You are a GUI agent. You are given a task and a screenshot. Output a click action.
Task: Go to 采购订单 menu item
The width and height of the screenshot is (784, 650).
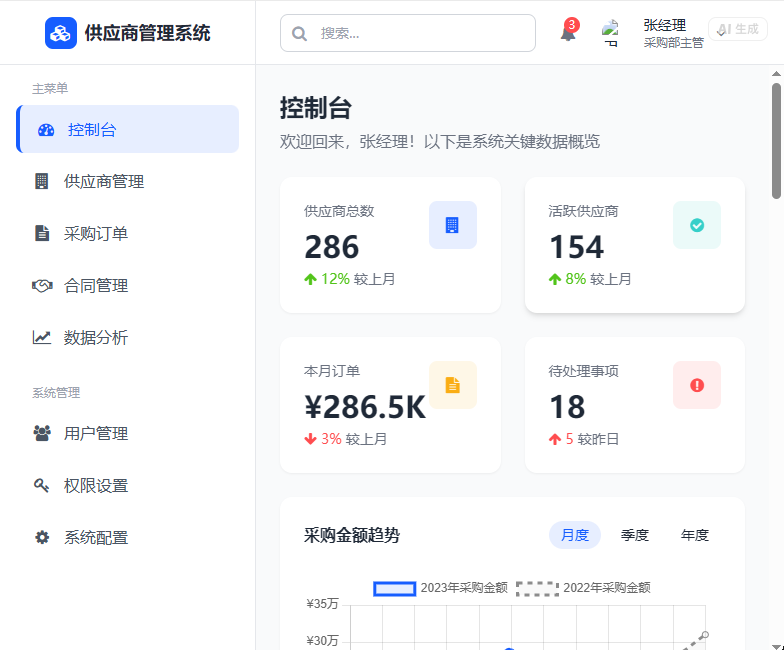tap(128, 233)
